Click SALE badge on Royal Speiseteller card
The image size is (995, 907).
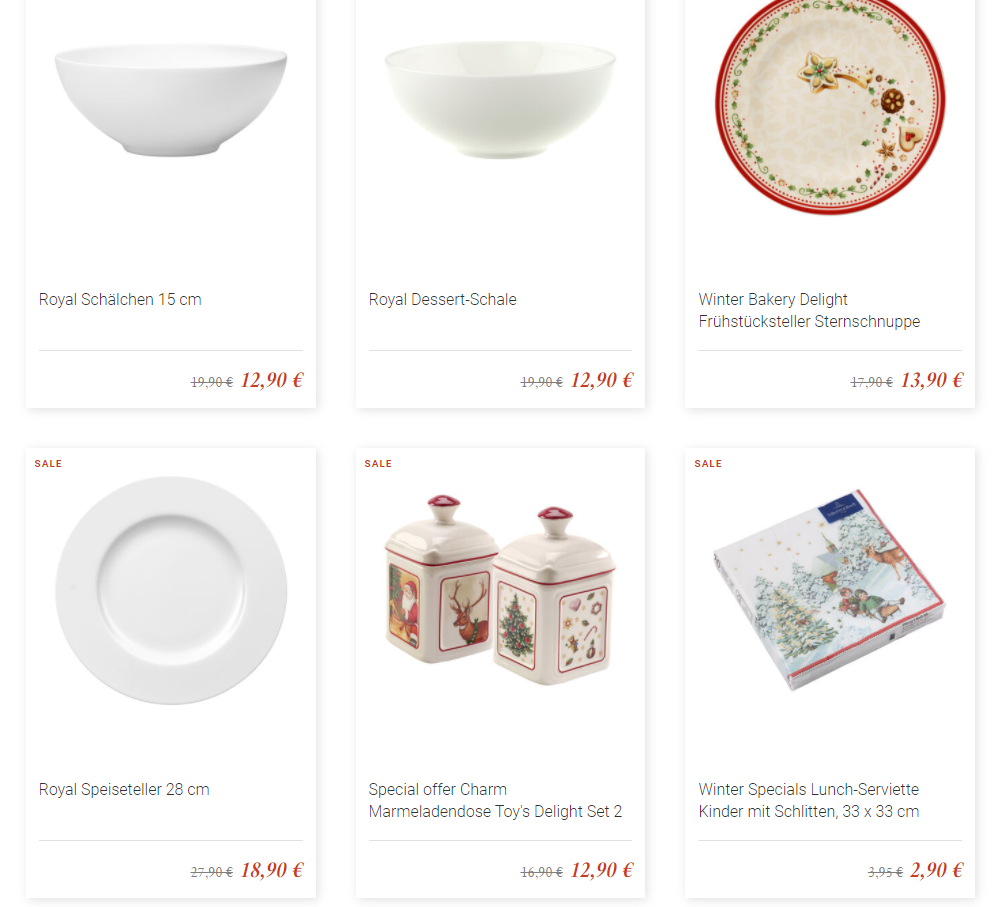[48, 464]
